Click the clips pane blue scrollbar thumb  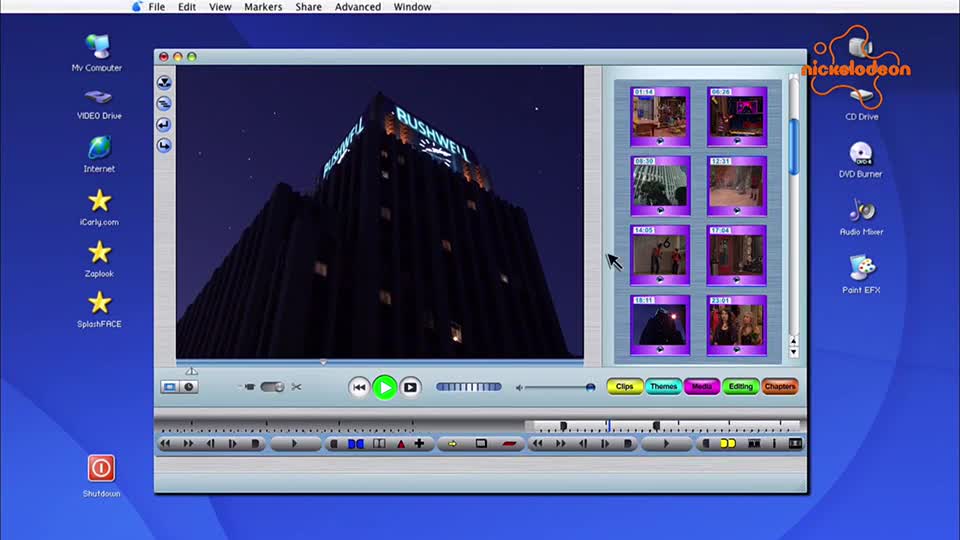click(793, 147)
